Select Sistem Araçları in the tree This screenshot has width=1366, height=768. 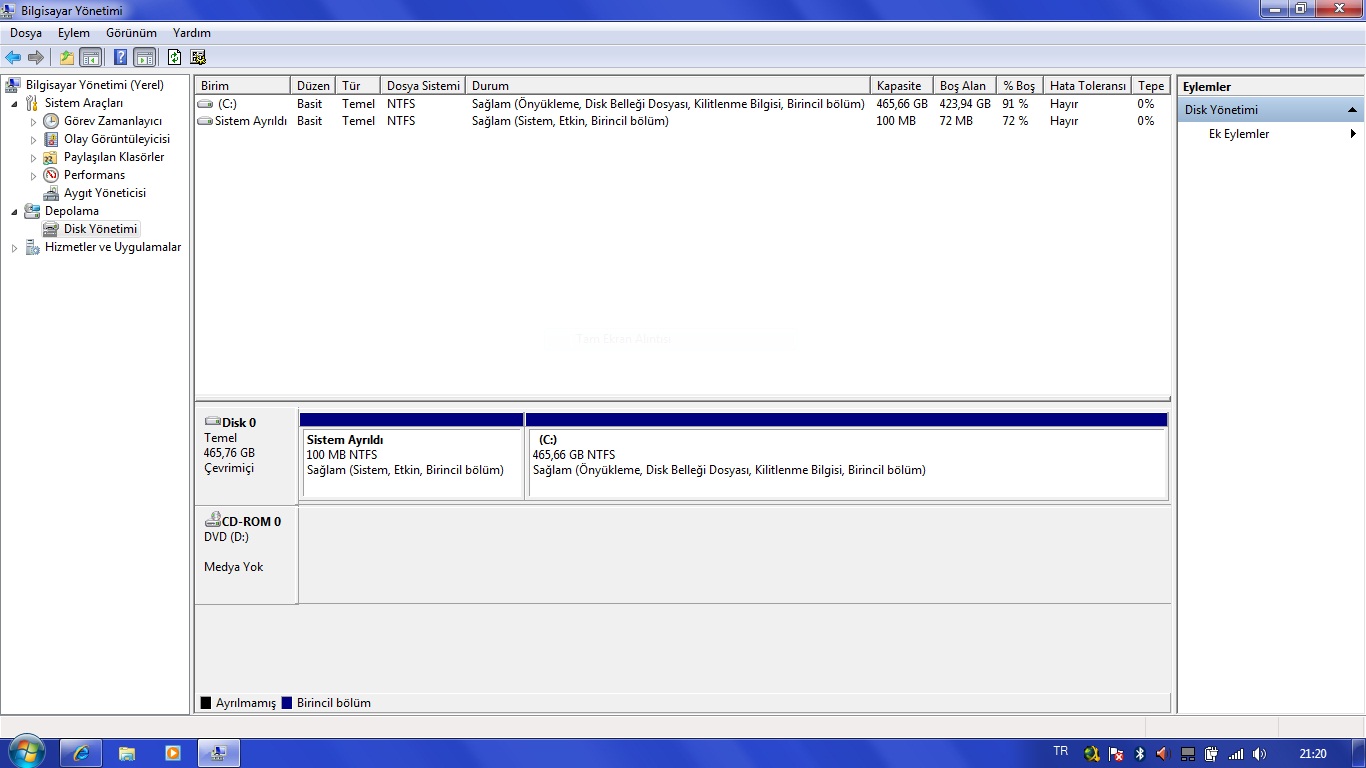(x=84, y=103)
